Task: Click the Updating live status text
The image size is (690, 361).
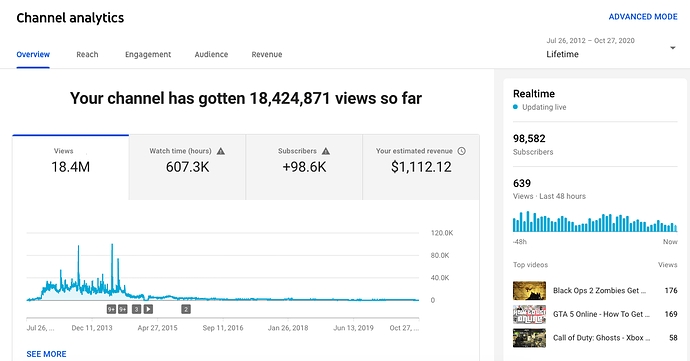Action: [544, 107]
